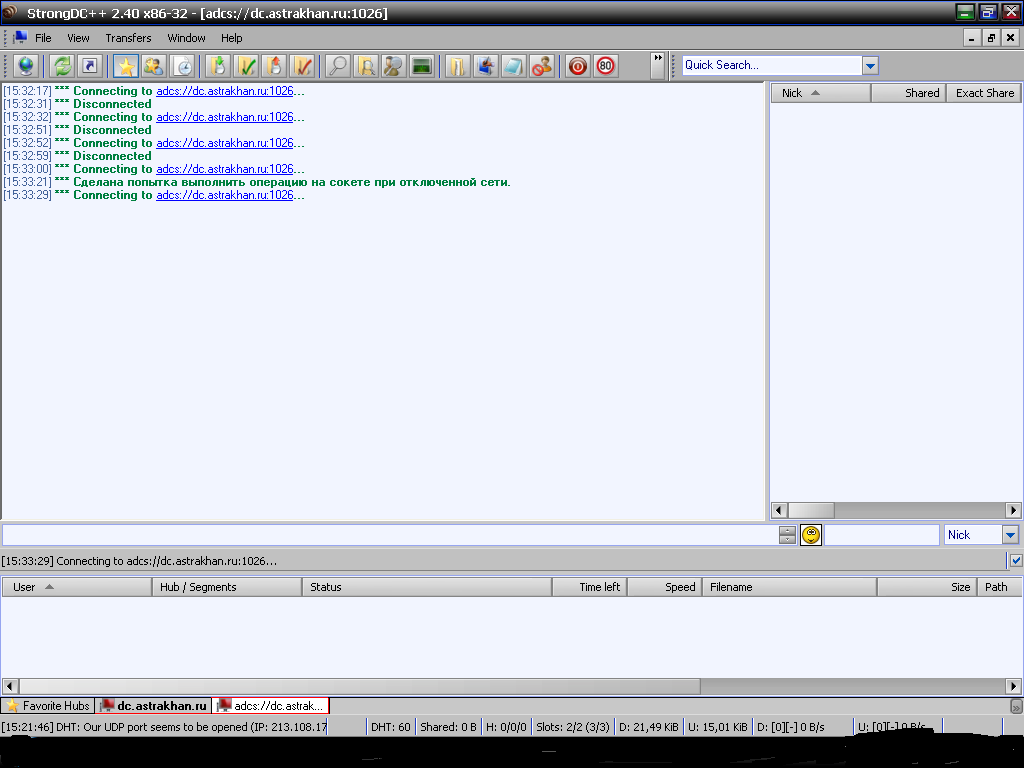The image size is (1024, 768).
Task: Click the user list horizontal scrollbar
Action: [x=897, y=510]
